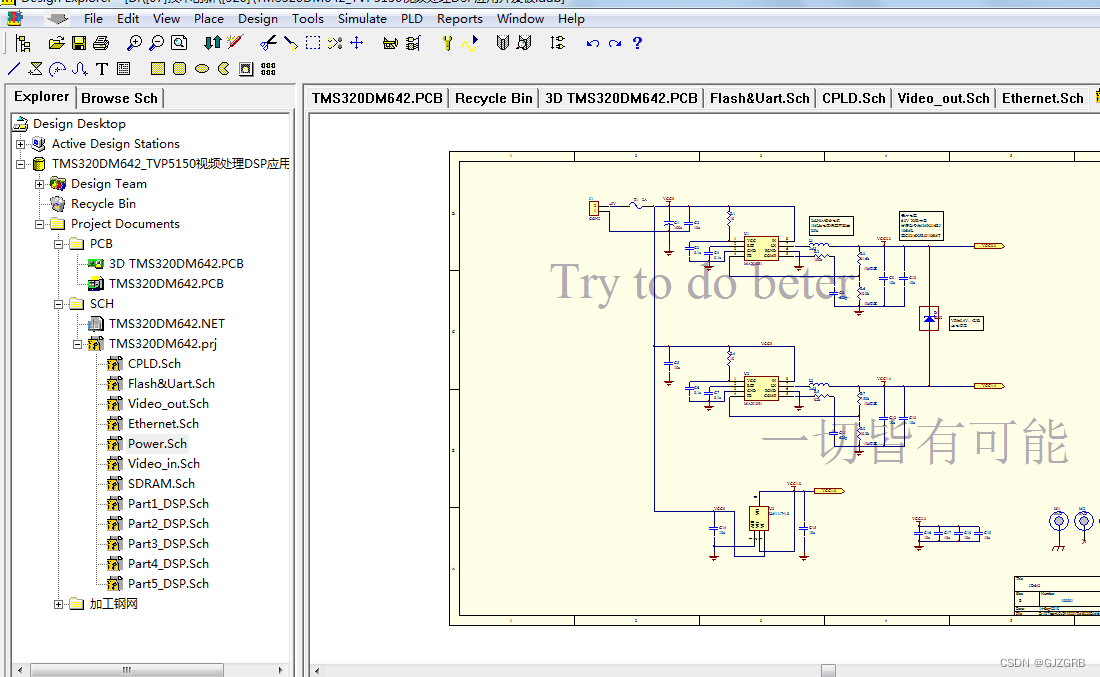Screen dimensions: 1100x677
Task: Click the undo arrow icon
Action: 593,42
